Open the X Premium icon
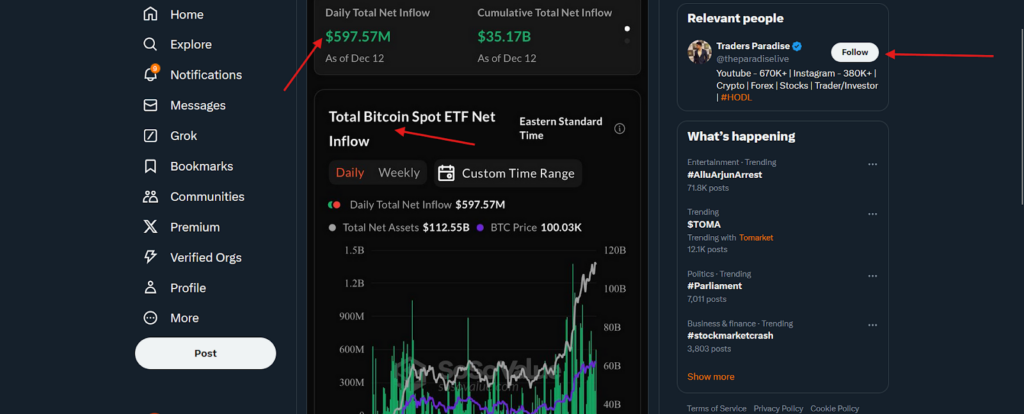 pos(150,227)
